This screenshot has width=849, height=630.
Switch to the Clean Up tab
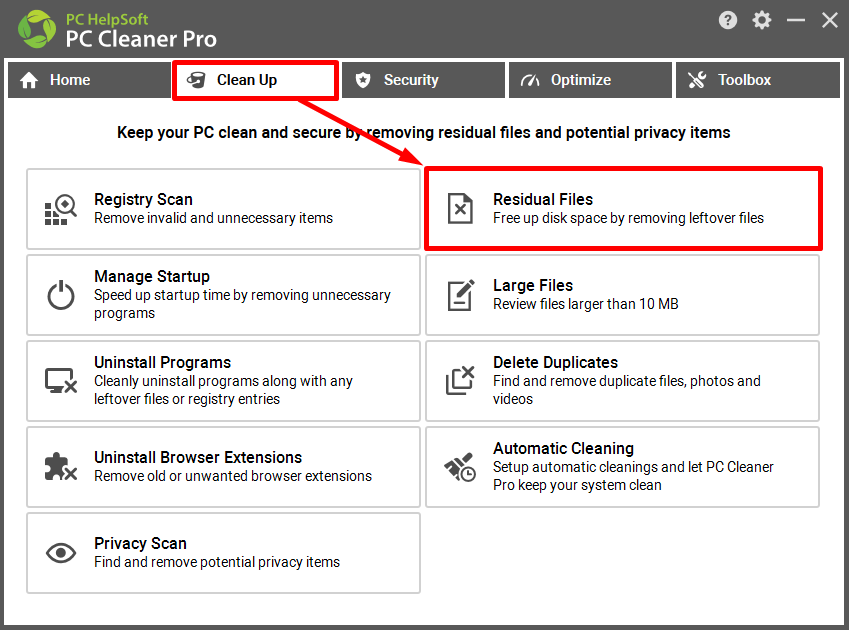[256, 80]
